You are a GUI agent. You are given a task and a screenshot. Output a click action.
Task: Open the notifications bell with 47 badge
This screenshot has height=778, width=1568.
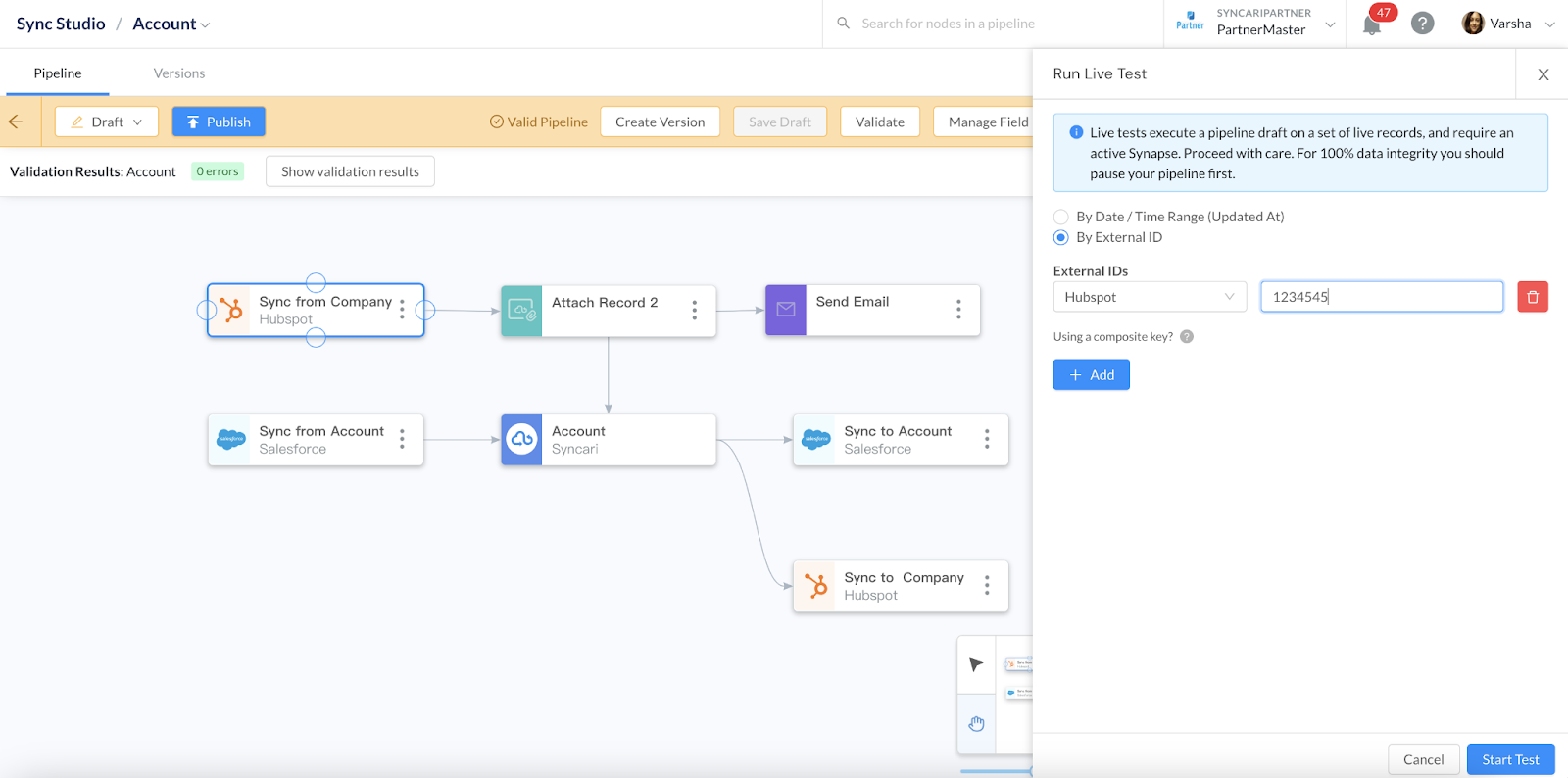[1373, 24]
